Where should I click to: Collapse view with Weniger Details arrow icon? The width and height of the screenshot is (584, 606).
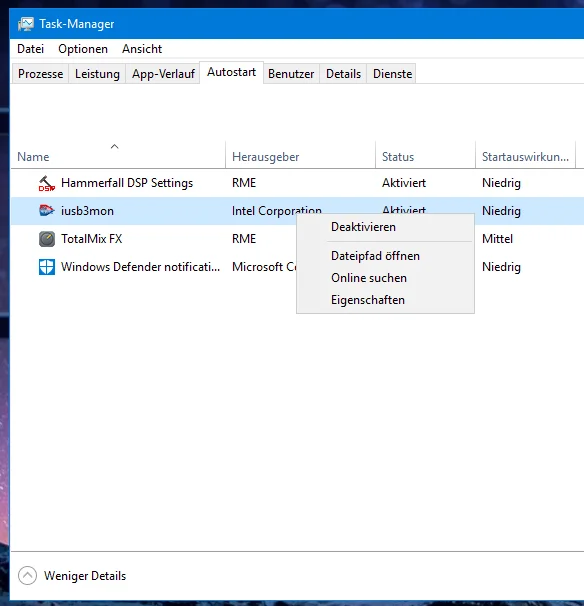[x=27, y=576]
